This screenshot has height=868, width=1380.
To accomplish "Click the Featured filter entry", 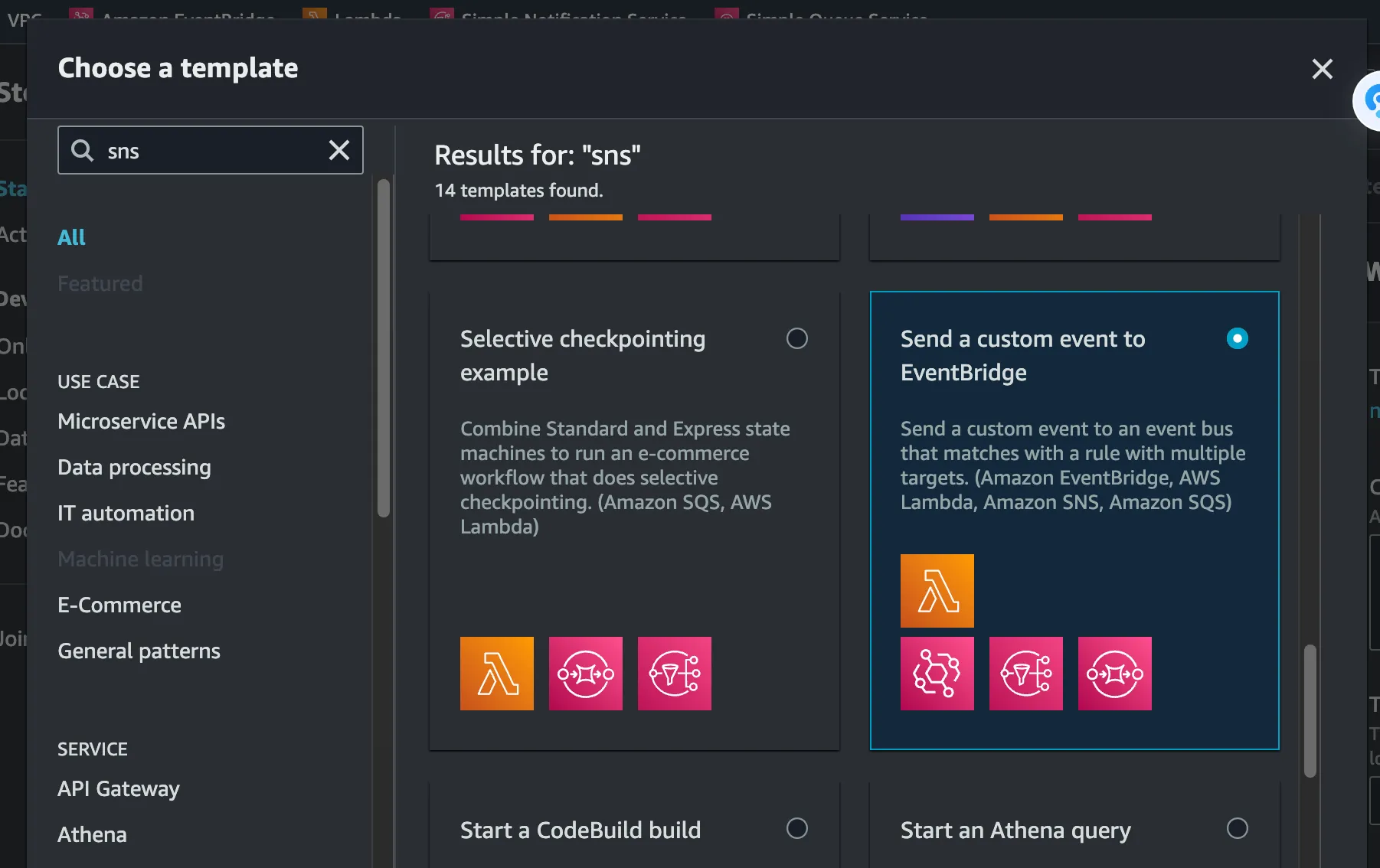I will pos(100,283).
